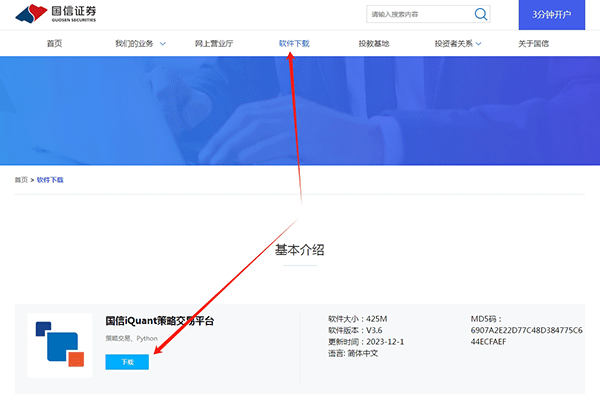Open 关于国信 menu item
600x412 pixels.
pyautogui.click(x=533, y=44)
